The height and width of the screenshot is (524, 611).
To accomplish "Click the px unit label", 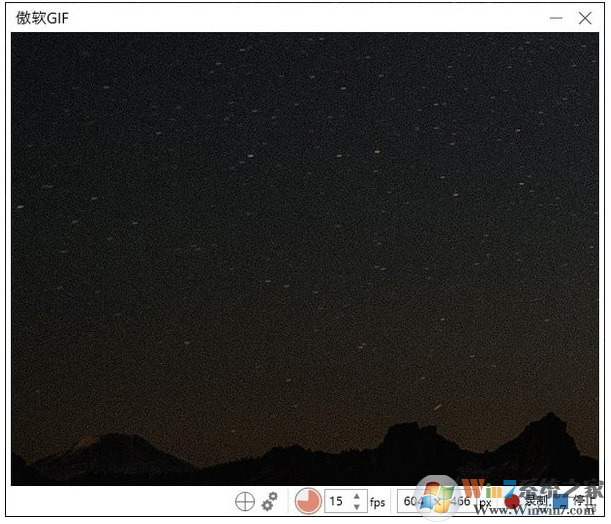I will [x=484, y=502].
